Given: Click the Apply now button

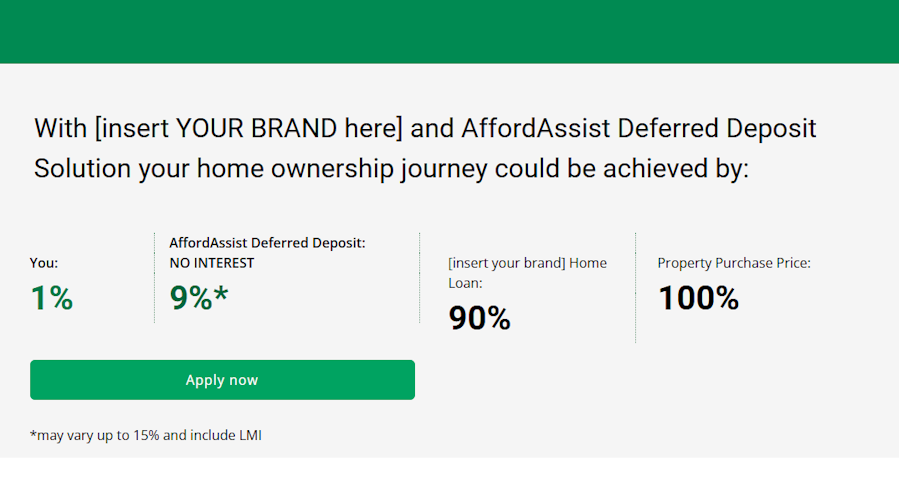Looking at the screenshot, I should coord(222,380).
